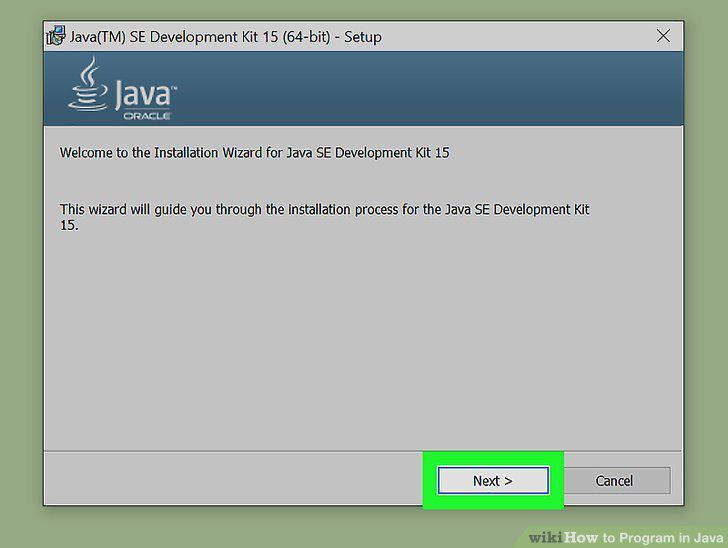Click the 'This wizard will guide you' paragraph

click(x=325, y=217)
